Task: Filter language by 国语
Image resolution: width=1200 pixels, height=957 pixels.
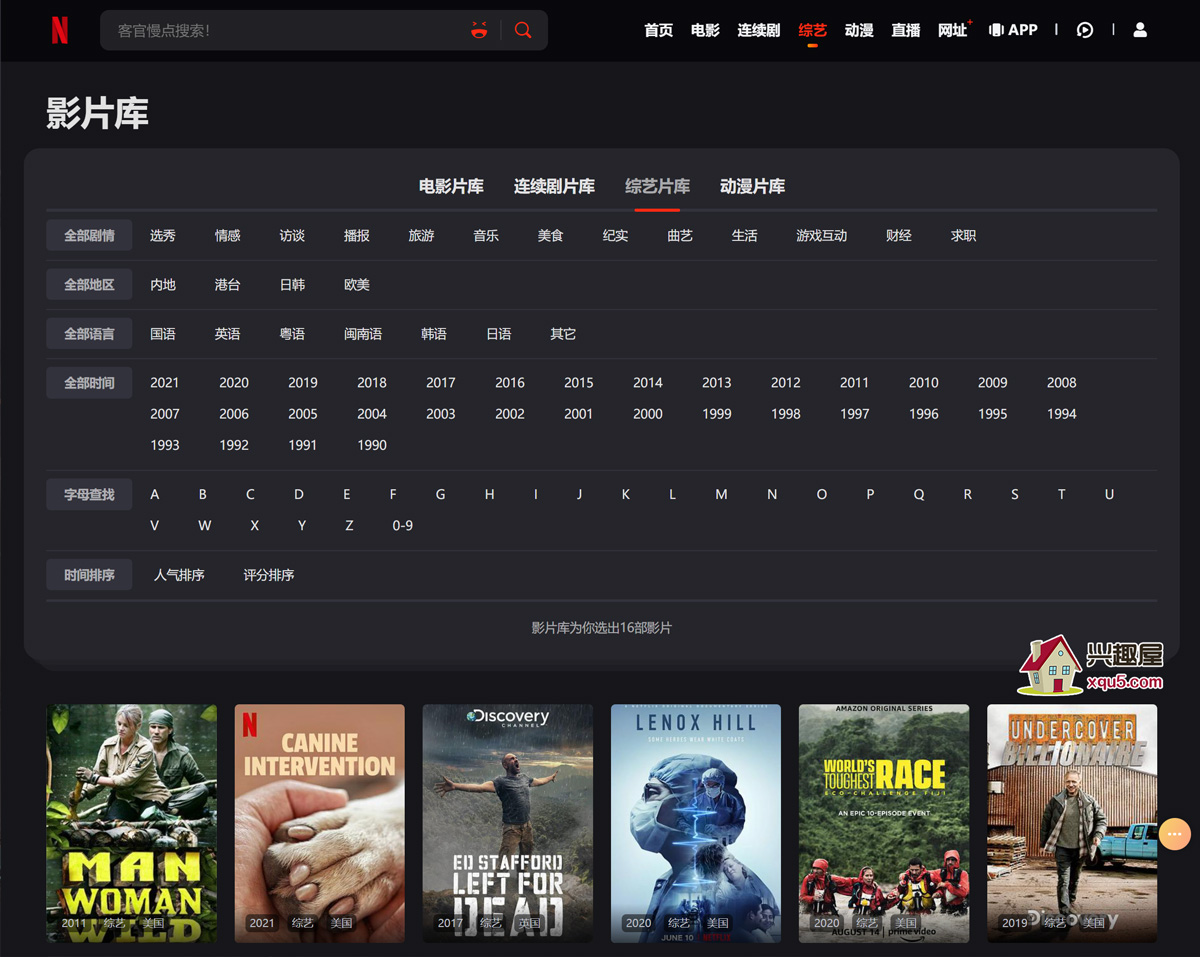Action: [163, 334]
